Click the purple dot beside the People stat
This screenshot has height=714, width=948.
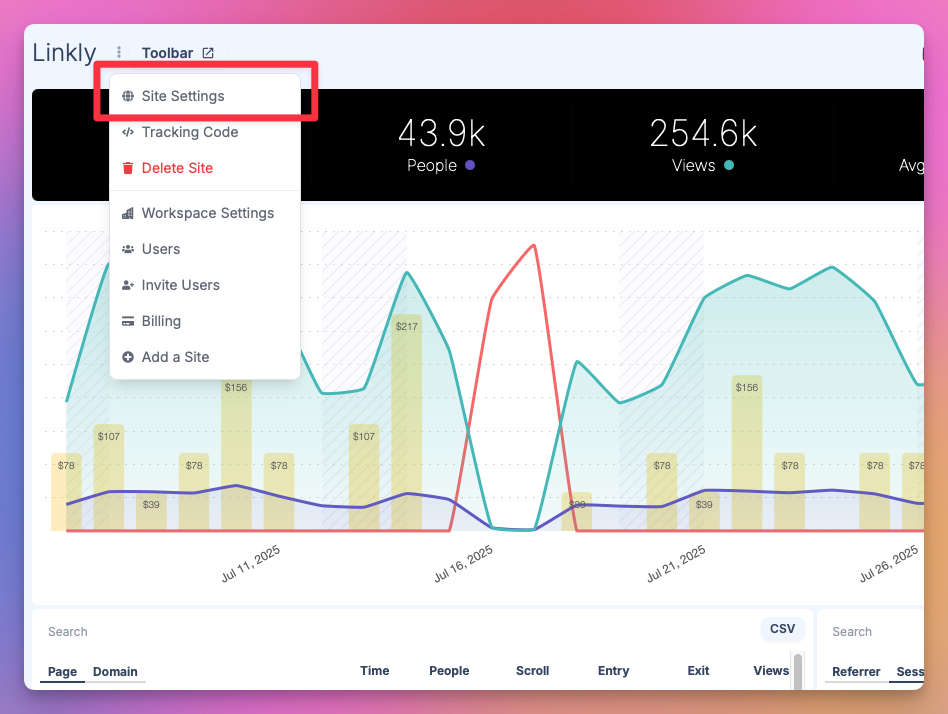point(470,166)
